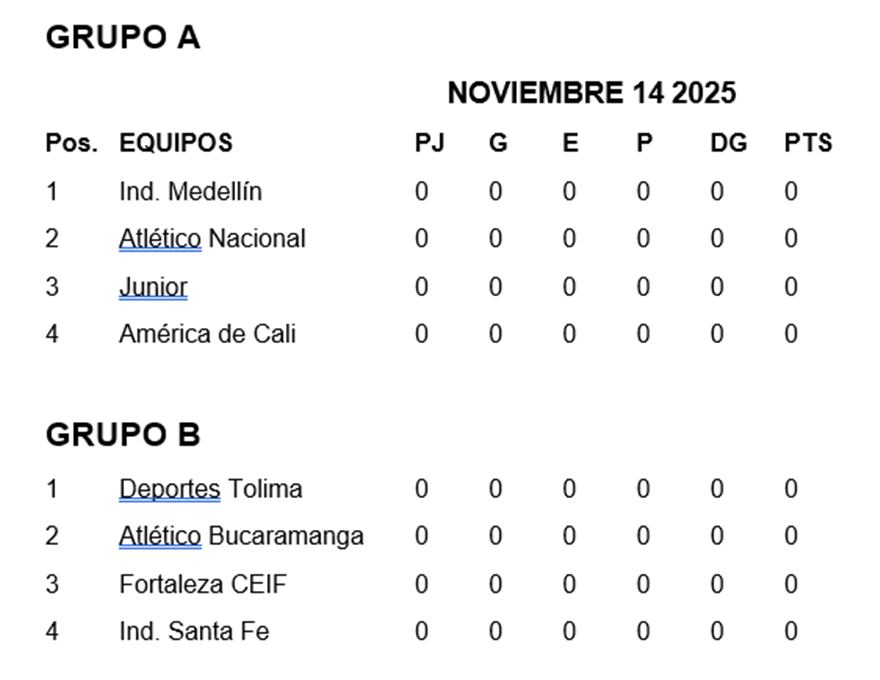Click the PJ value for Junior

421,287
